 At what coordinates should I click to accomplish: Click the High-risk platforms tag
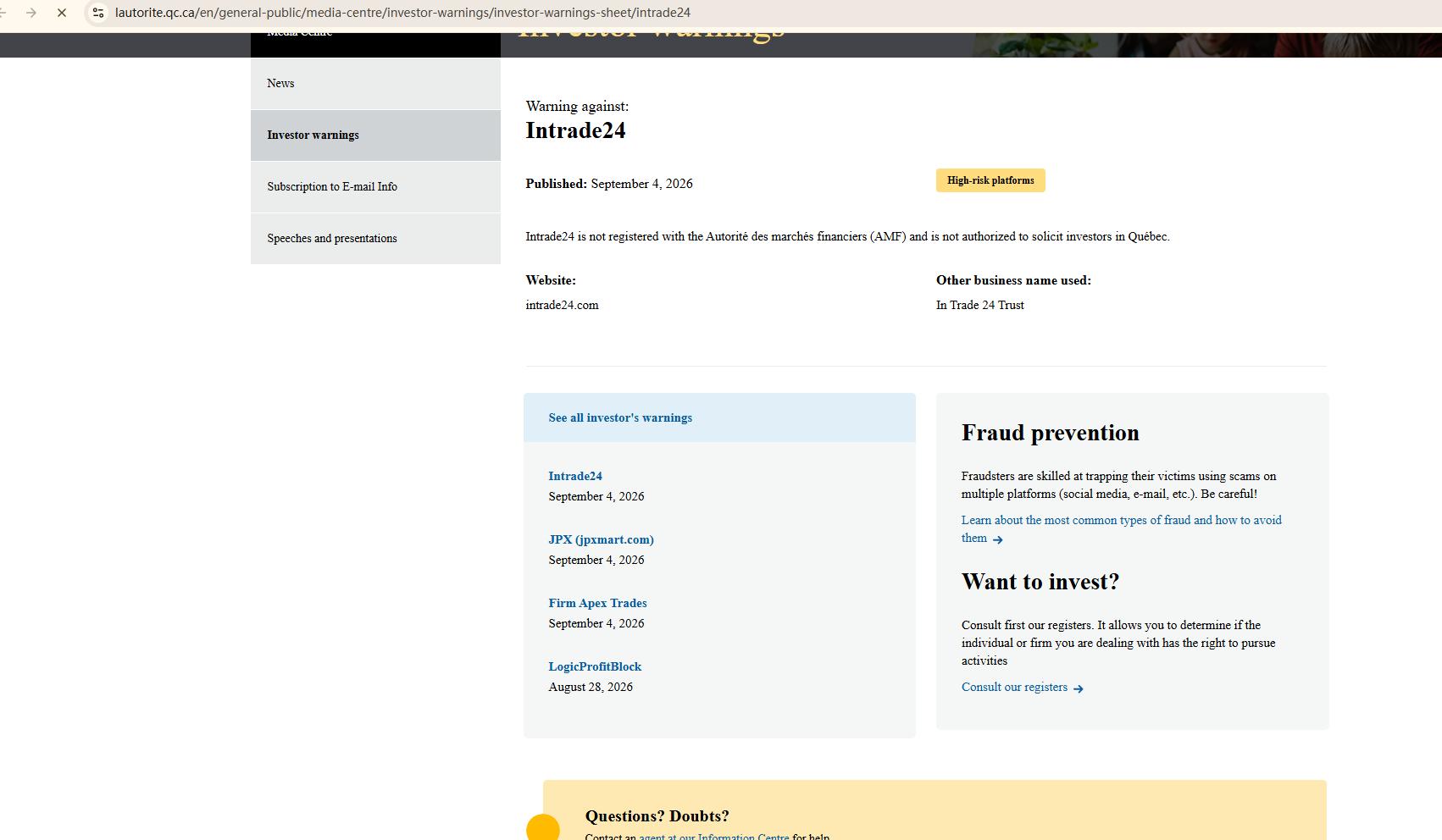click(x=990, y=180)
